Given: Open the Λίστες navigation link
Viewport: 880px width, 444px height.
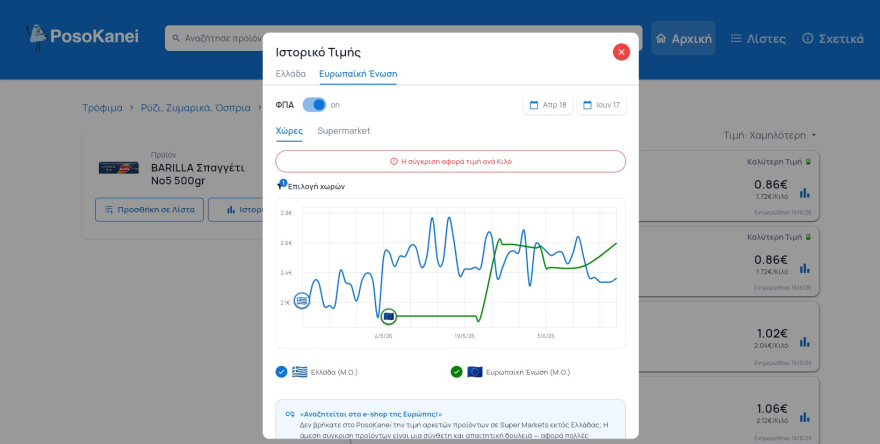Looking at the screenshot, I should (x=758, y=39).
